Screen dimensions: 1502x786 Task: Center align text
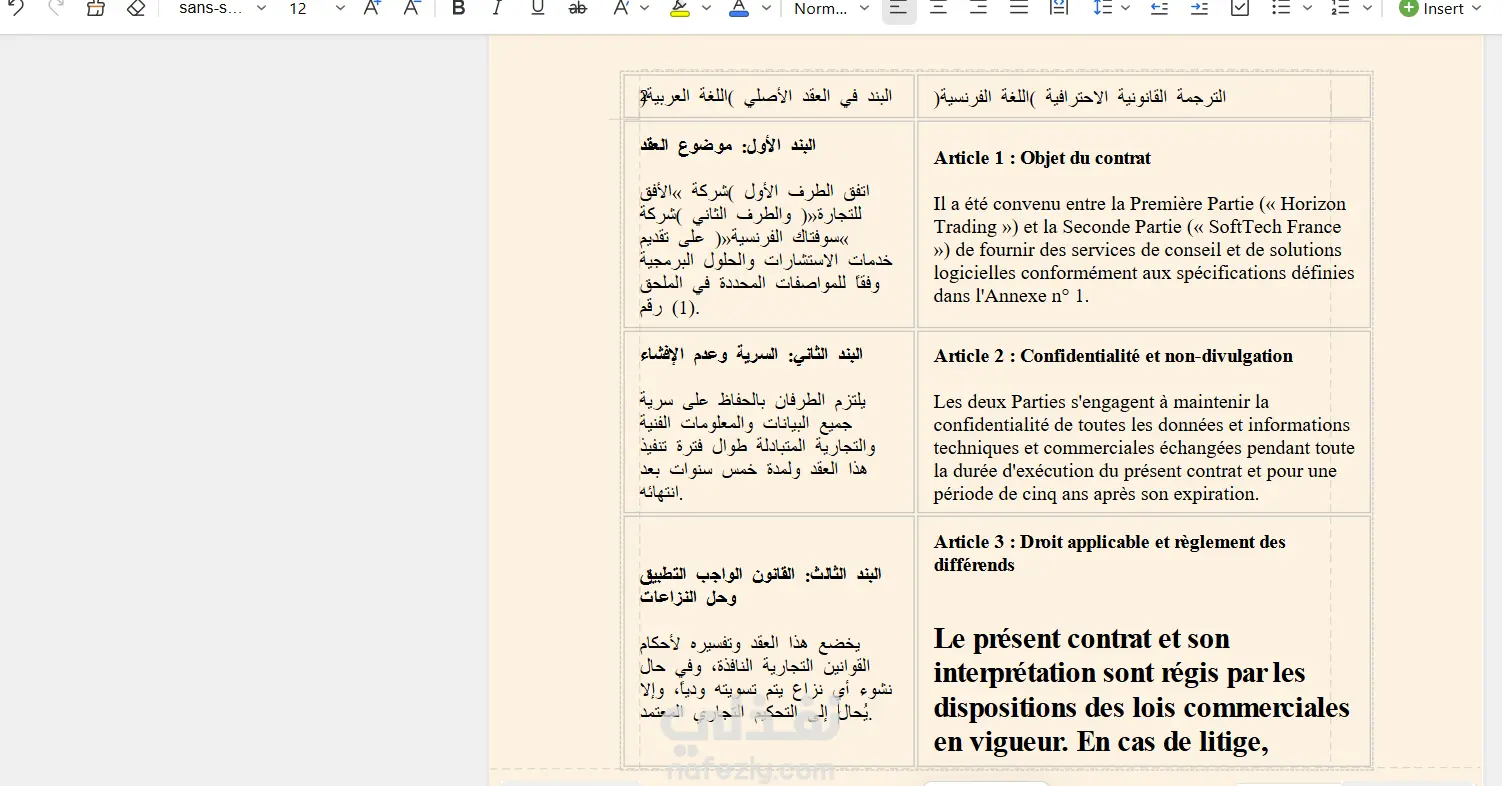(x=938, y=8)
